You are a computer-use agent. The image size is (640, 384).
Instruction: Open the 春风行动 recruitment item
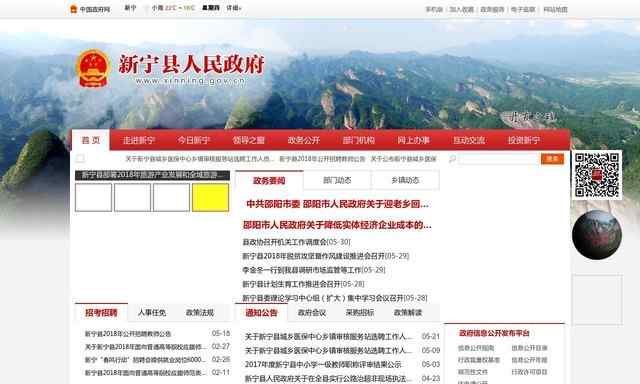pos(145,360)
